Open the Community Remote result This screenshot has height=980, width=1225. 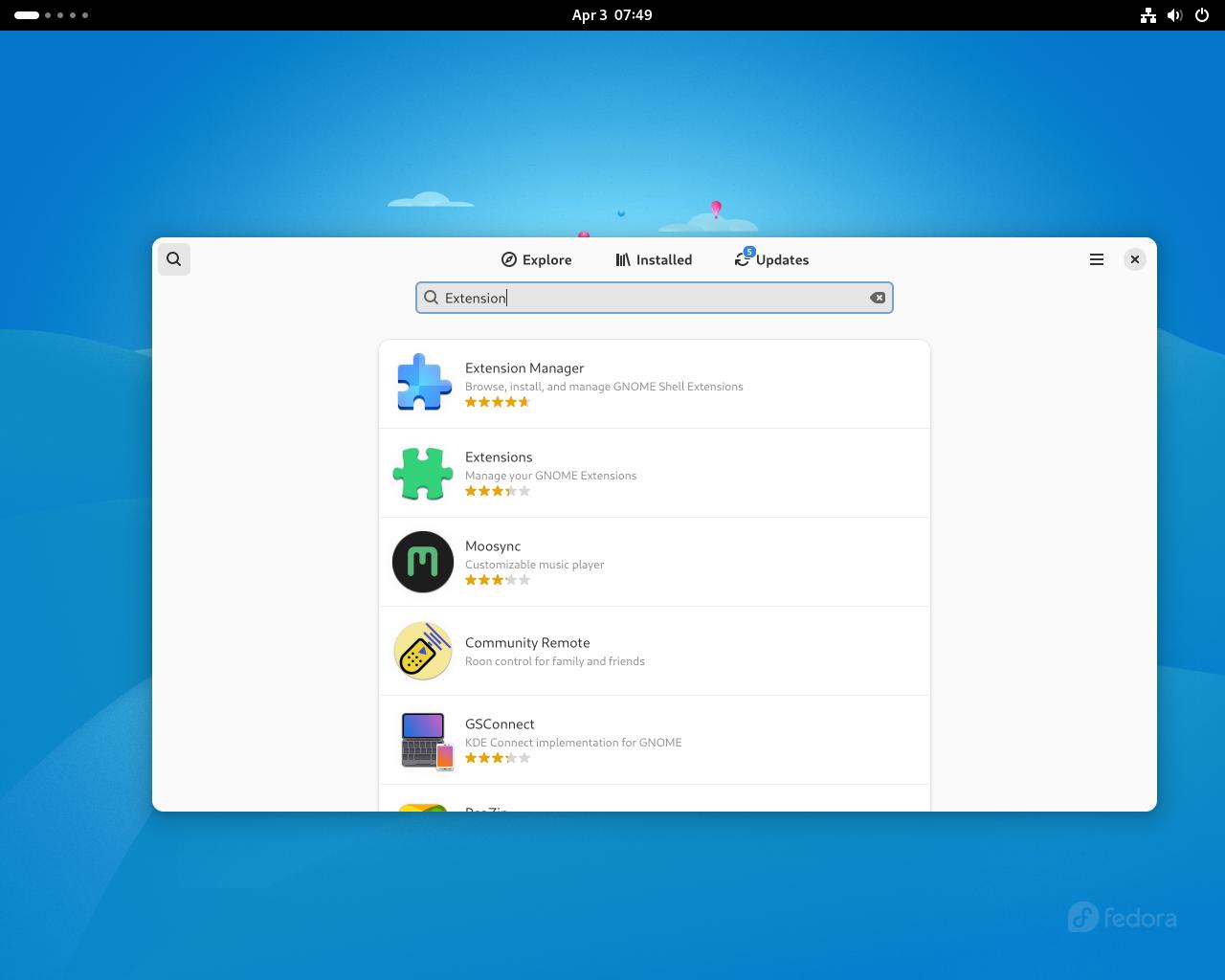[655, 651]
